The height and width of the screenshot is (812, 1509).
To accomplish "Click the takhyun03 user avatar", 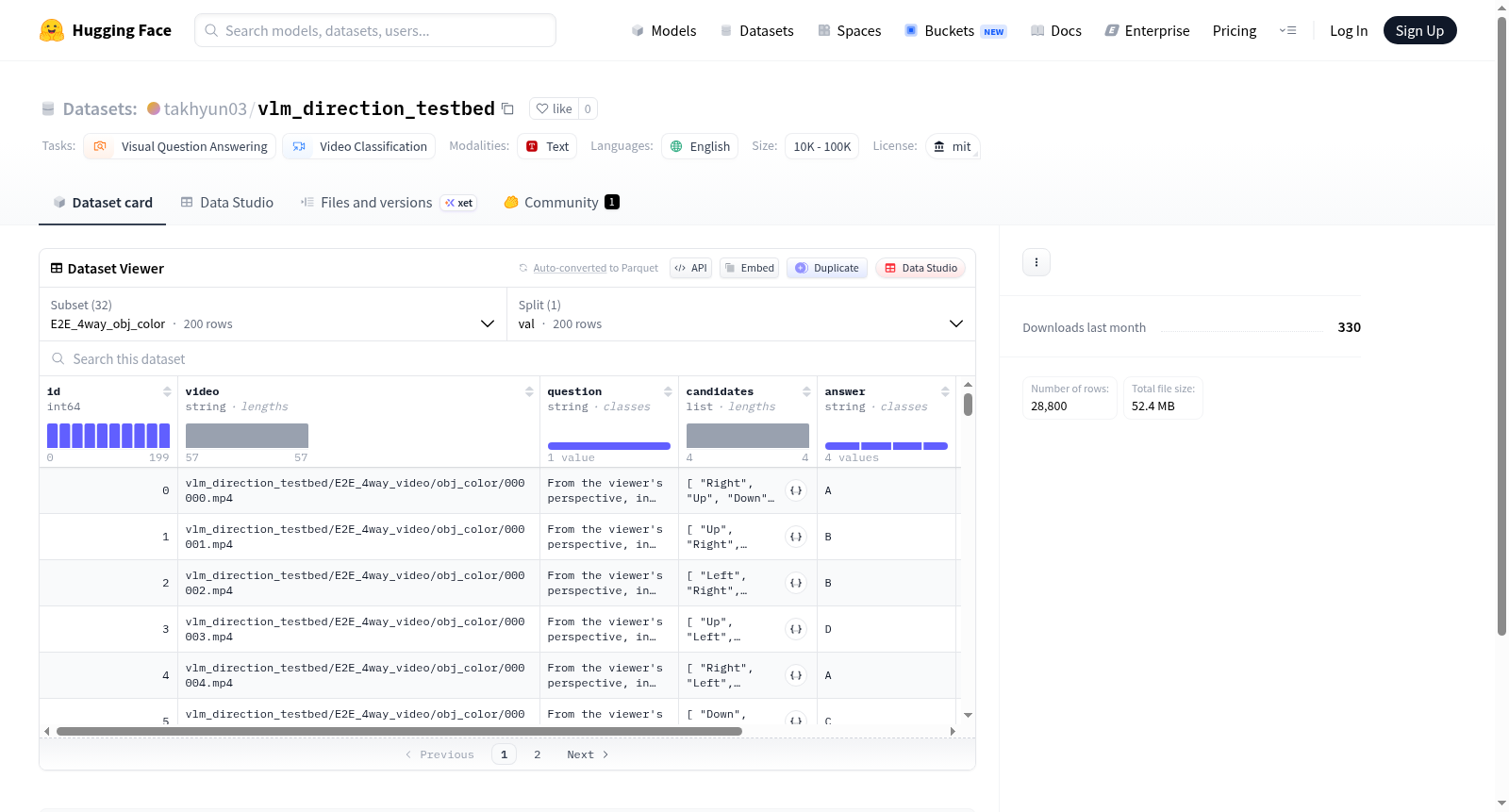I will tap(154, 108).
